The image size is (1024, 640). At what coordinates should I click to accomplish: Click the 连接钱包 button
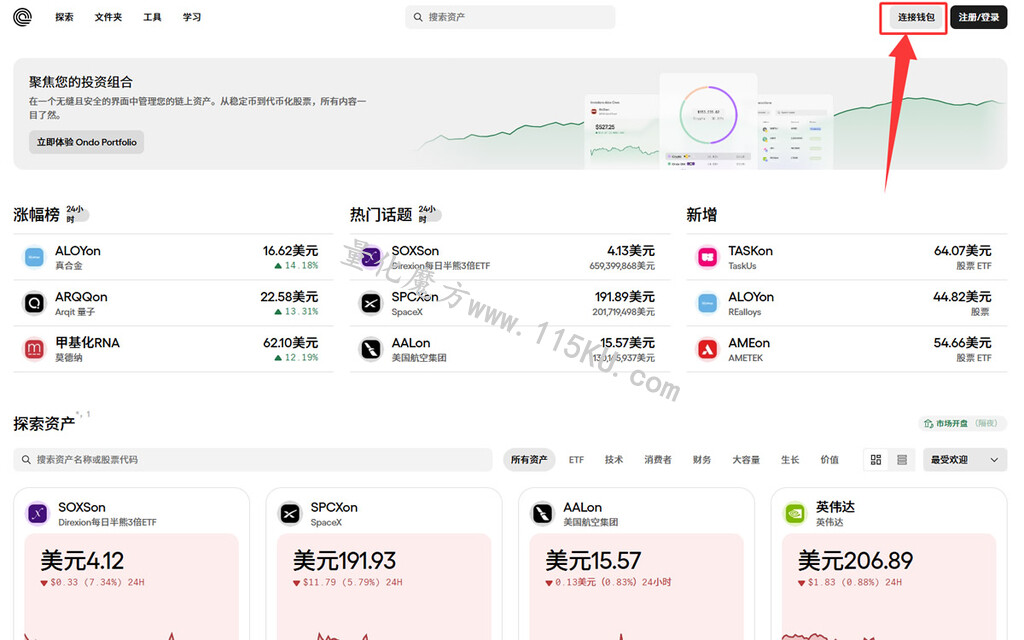(x=916, y=18)
